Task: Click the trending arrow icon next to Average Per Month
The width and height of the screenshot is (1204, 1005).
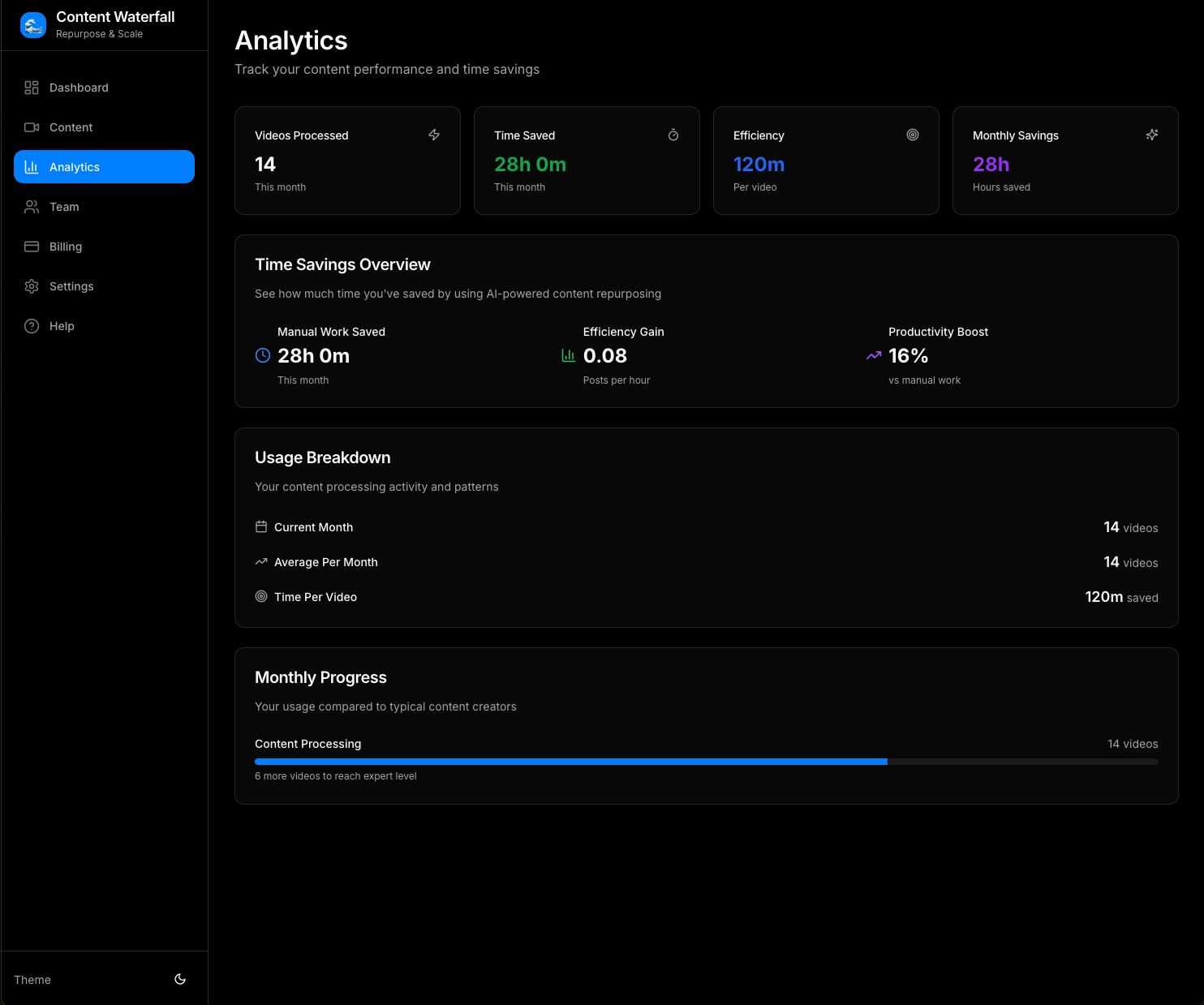Action: (x=261, y=561)
